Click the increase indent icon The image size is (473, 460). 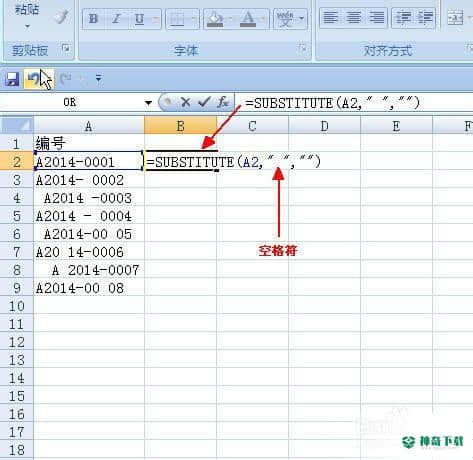pos(426,18)
